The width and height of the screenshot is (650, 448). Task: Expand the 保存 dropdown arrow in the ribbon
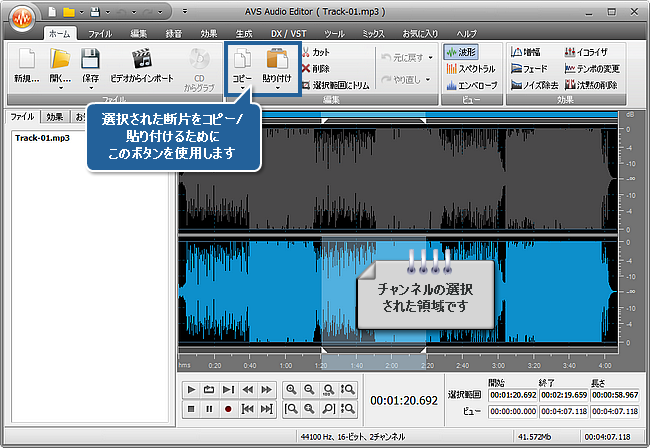point(91,88)
